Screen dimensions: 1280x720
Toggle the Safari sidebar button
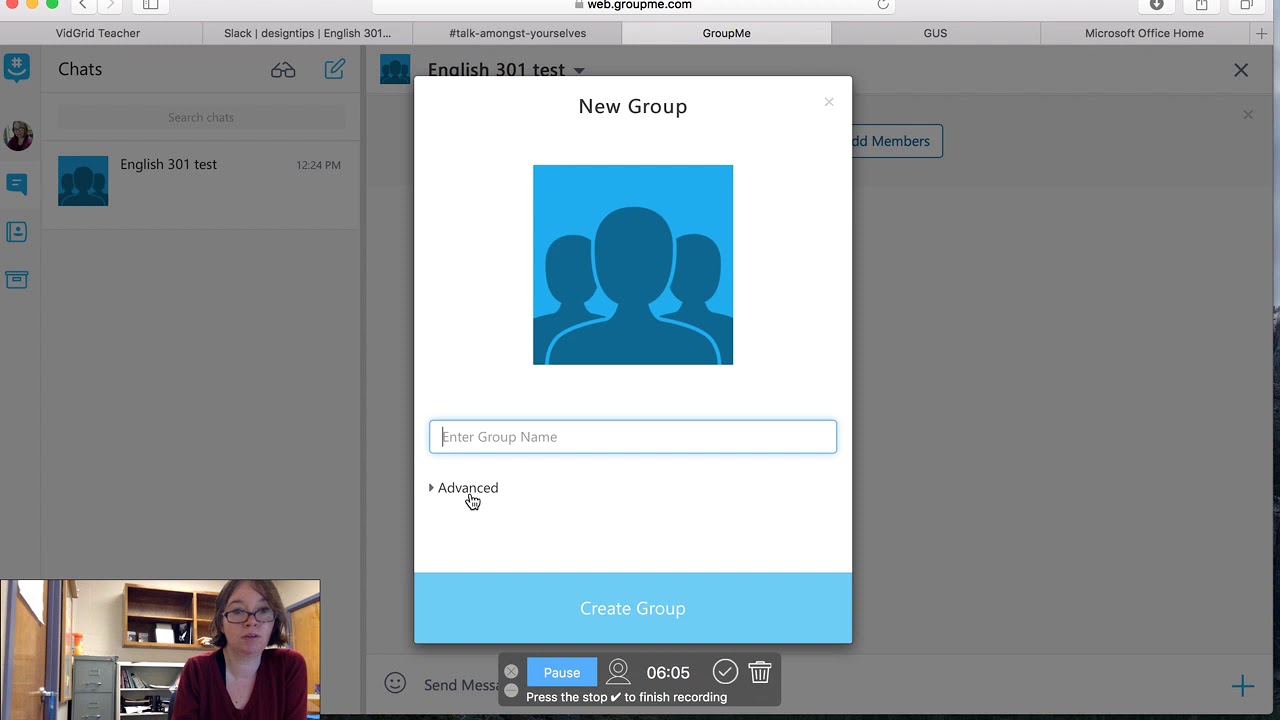tap(150, 5)
